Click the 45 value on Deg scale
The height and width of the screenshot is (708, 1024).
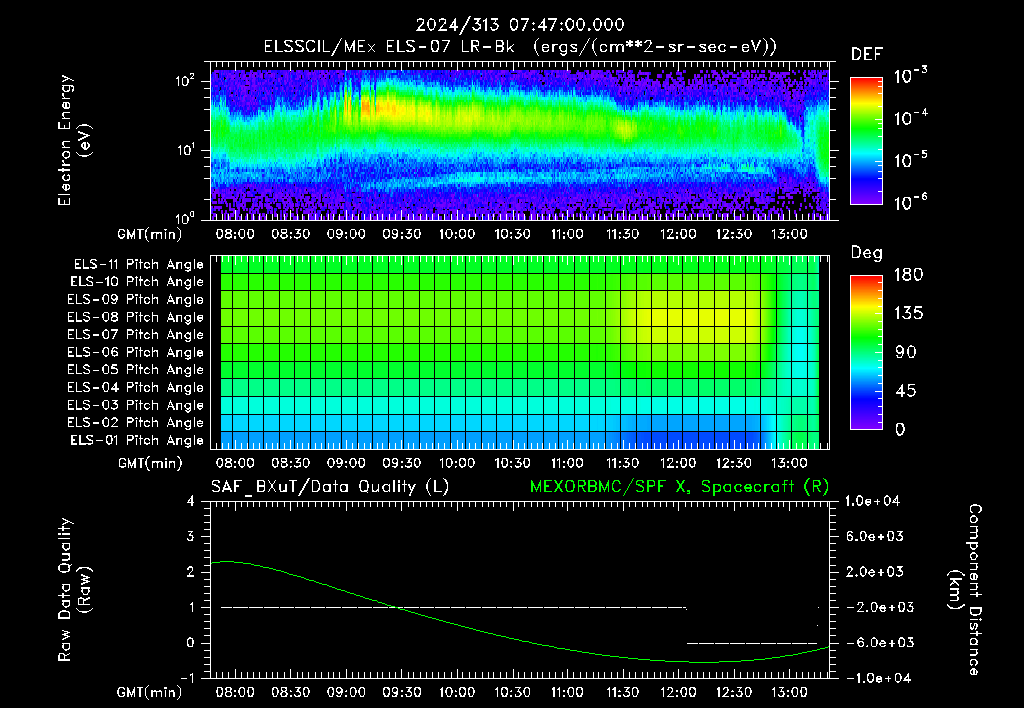[906, 391]
